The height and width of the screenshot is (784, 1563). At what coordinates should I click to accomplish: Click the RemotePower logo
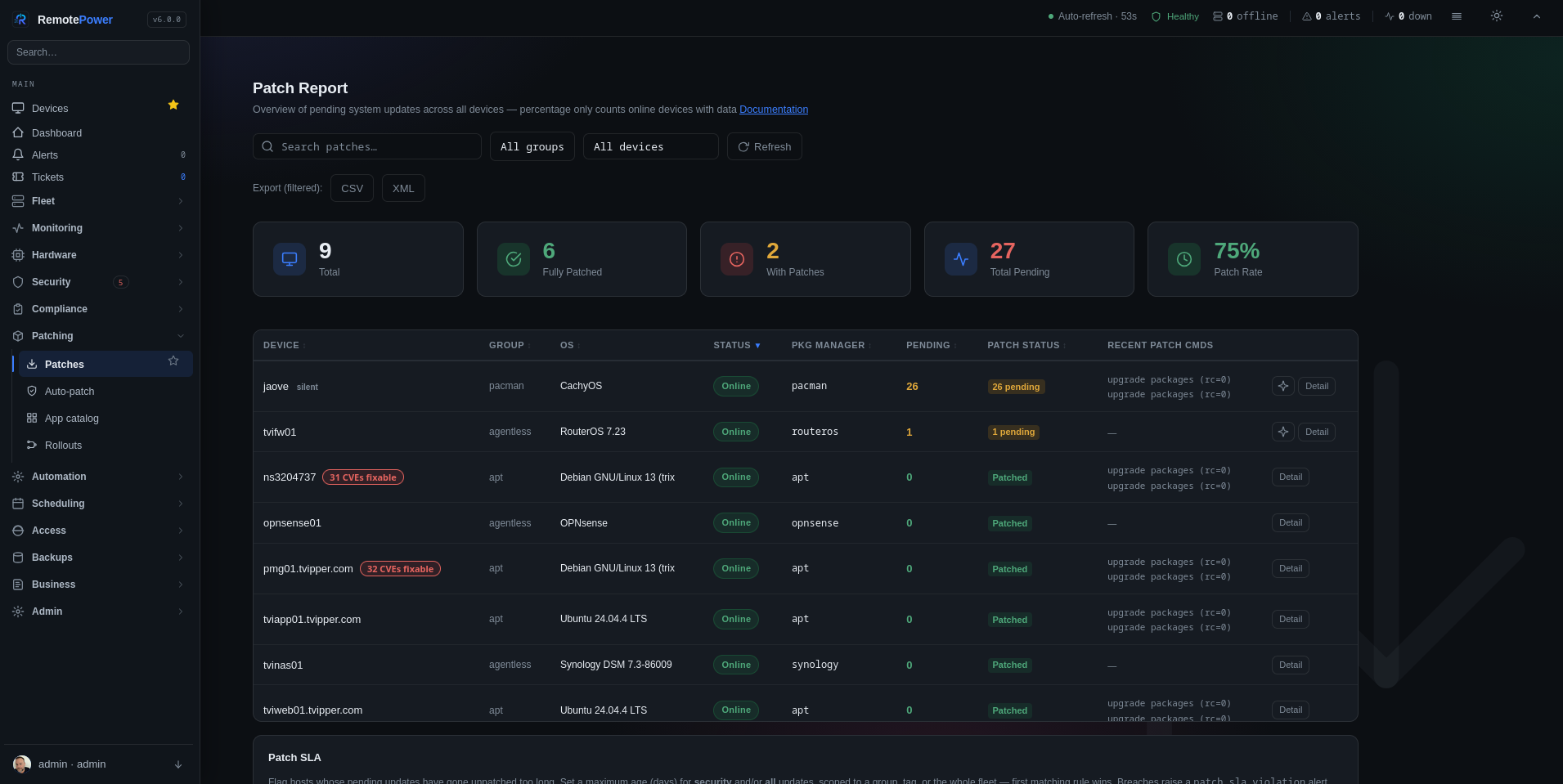(x=21, y=20)
